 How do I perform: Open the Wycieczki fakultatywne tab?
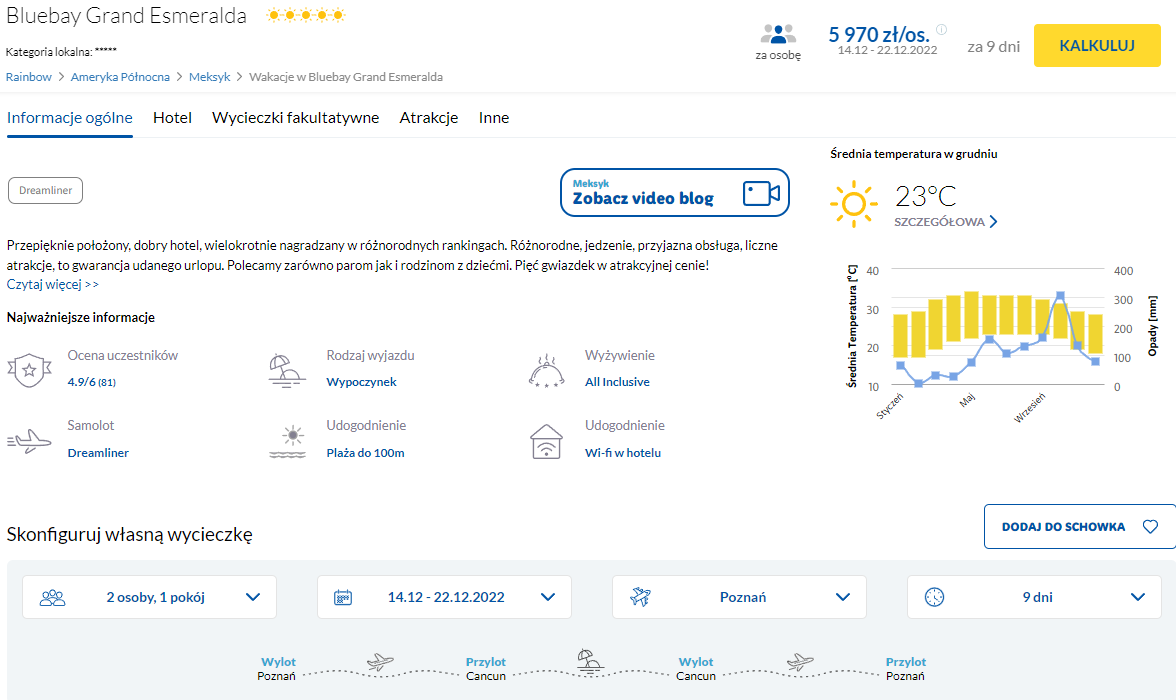[x=296, y=118]
